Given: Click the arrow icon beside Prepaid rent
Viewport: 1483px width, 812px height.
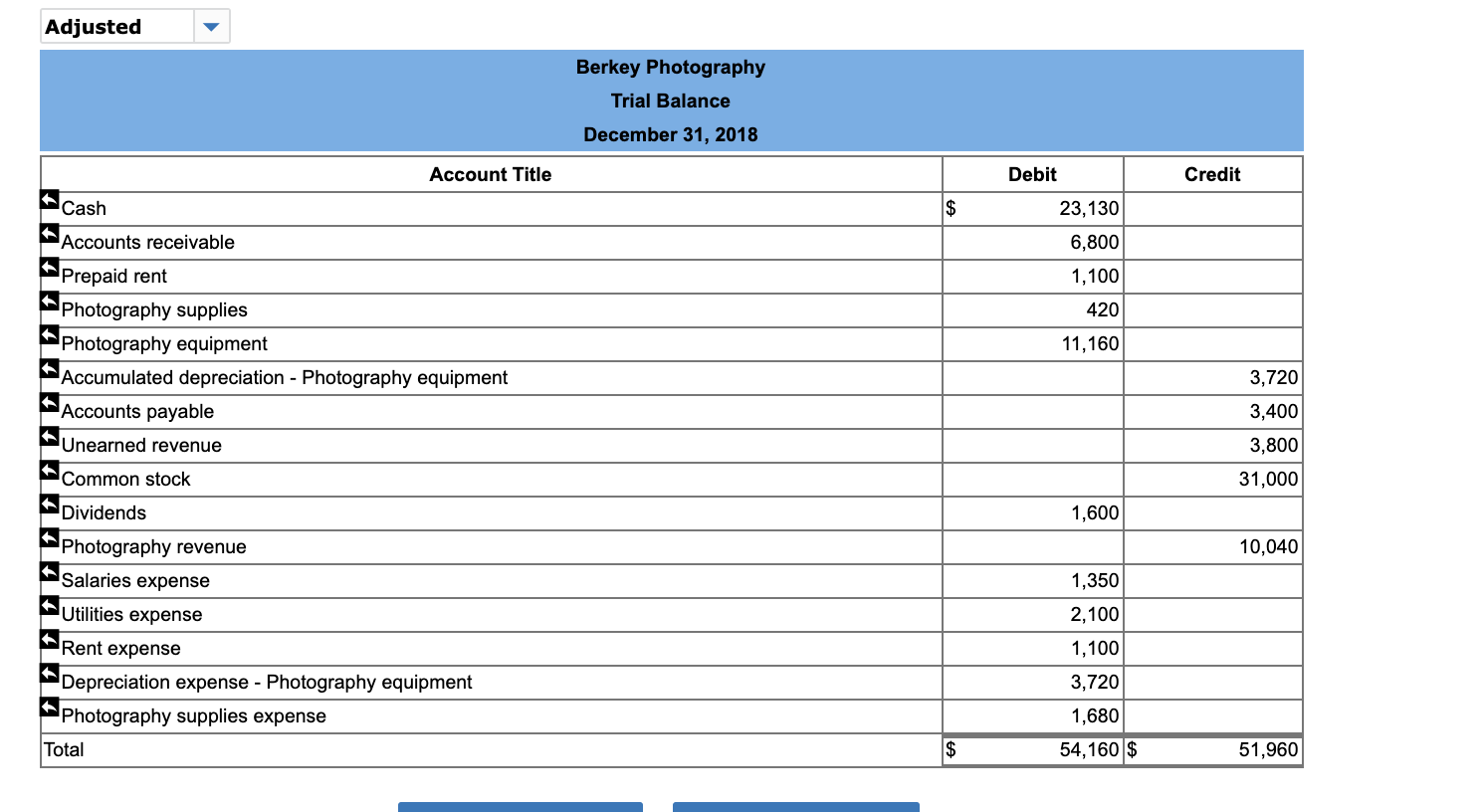Looking at the screenshot, I should [x=50, y=268].
